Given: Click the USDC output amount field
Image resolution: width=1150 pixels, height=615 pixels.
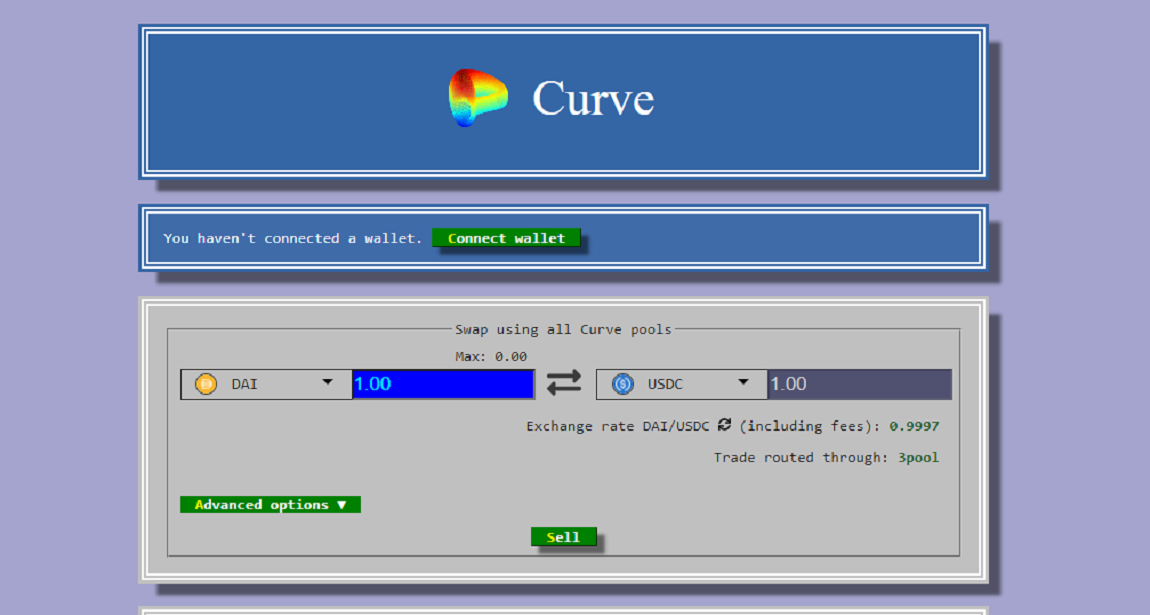Looking at the screenshot, I should click(860, 384).
